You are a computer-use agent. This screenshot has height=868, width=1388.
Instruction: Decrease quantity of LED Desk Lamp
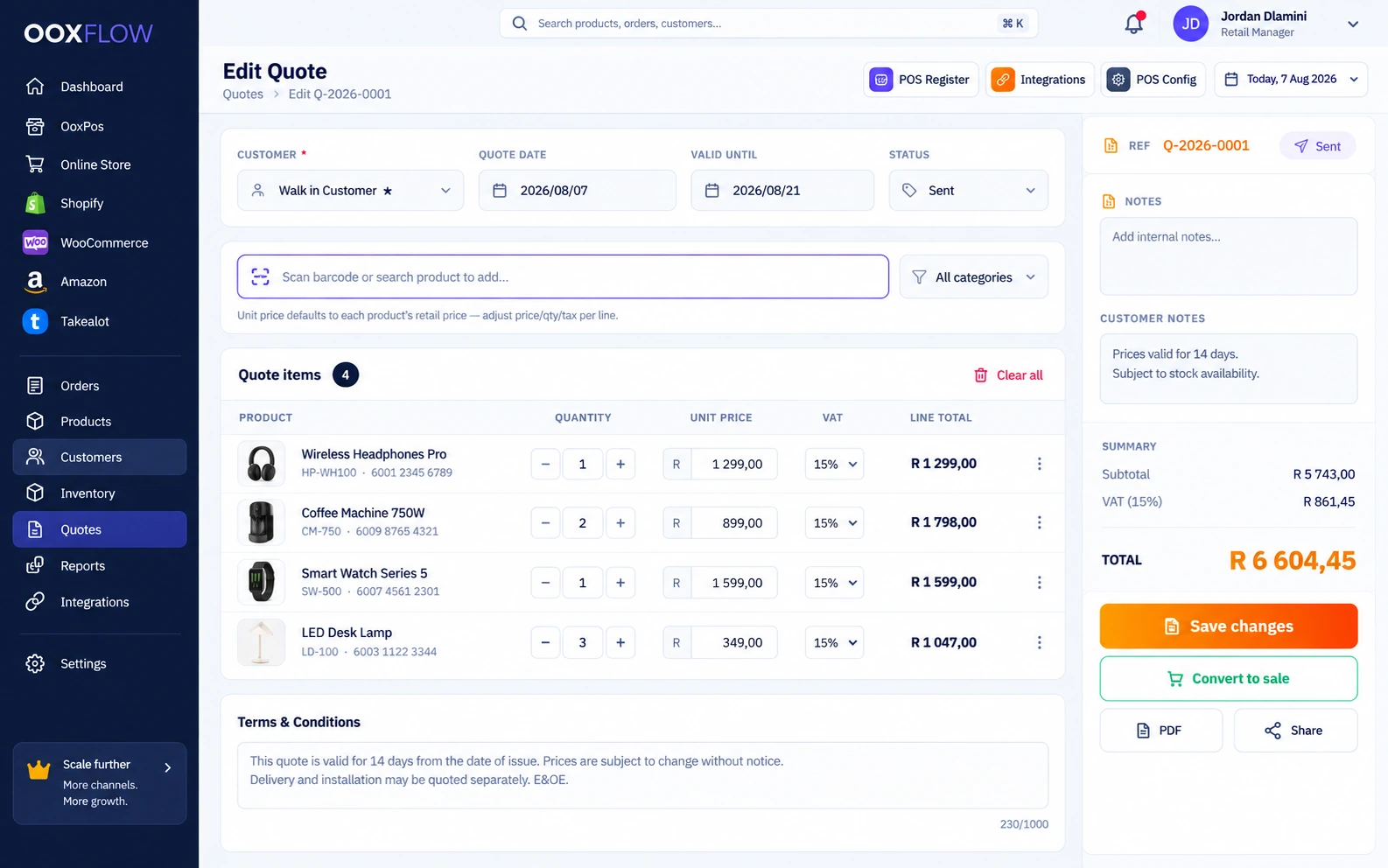tap(545, 642)
